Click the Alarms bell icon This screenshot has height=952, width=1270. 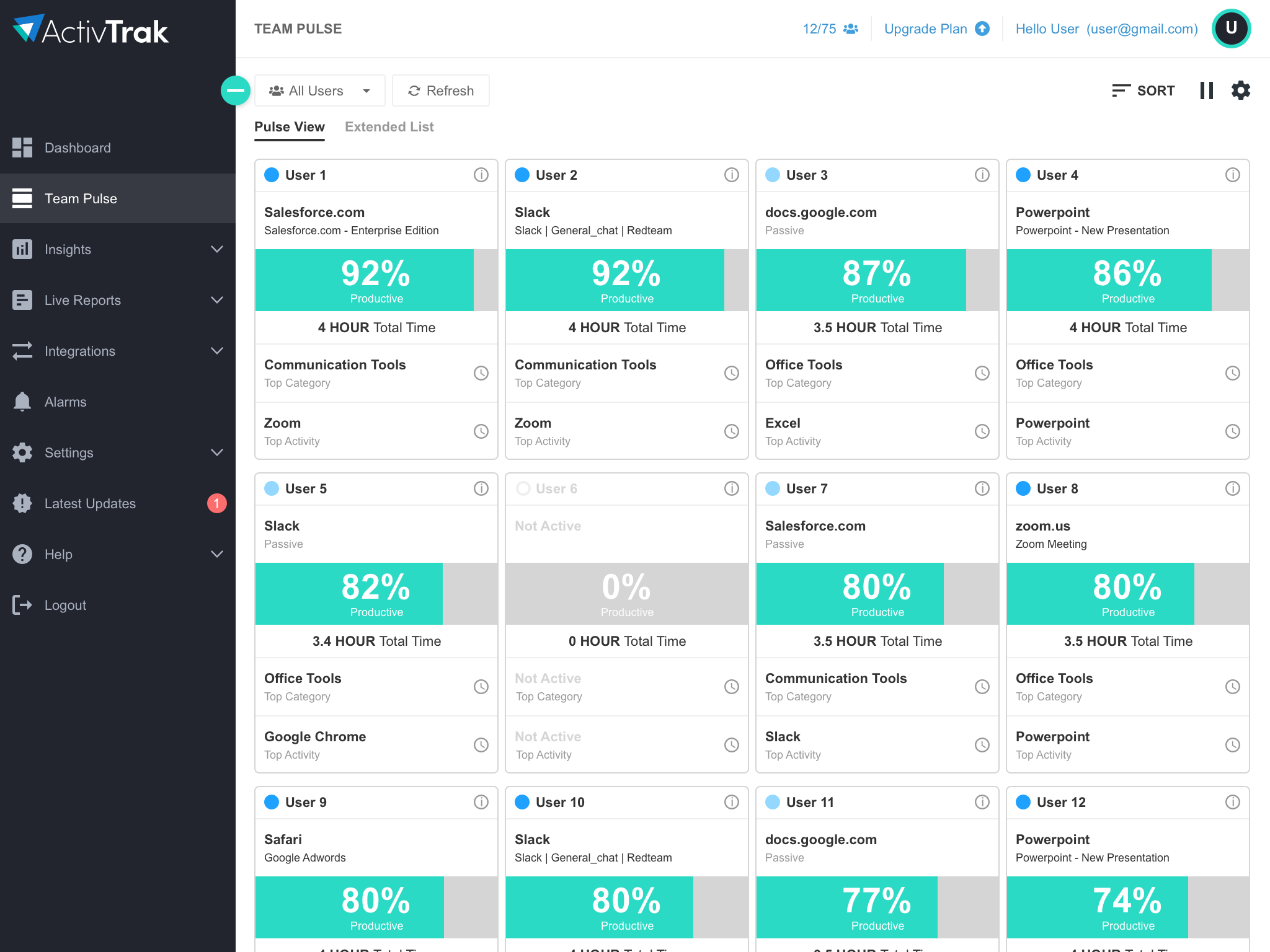22,402
